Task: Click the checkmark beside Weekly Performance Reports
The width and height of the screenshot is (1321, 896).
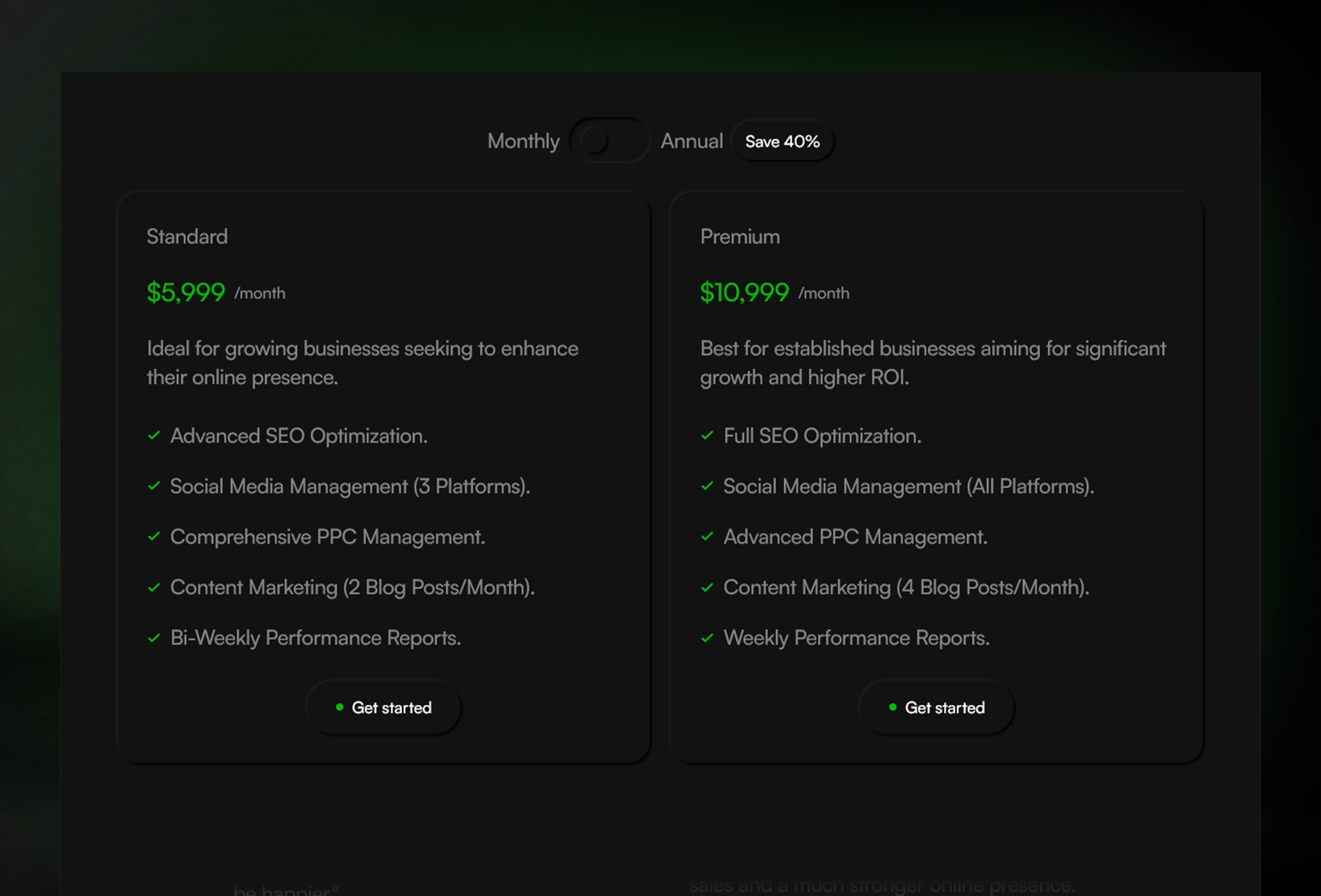Action: tap(707, 638)
